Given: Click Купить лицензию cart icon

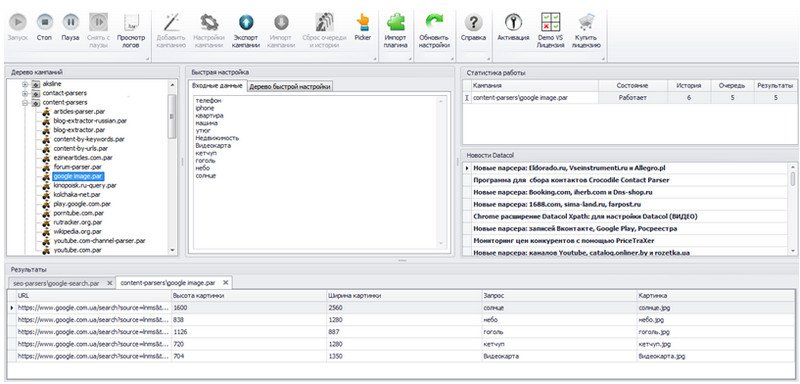Looking at the screenshot, I should [586, 22].
